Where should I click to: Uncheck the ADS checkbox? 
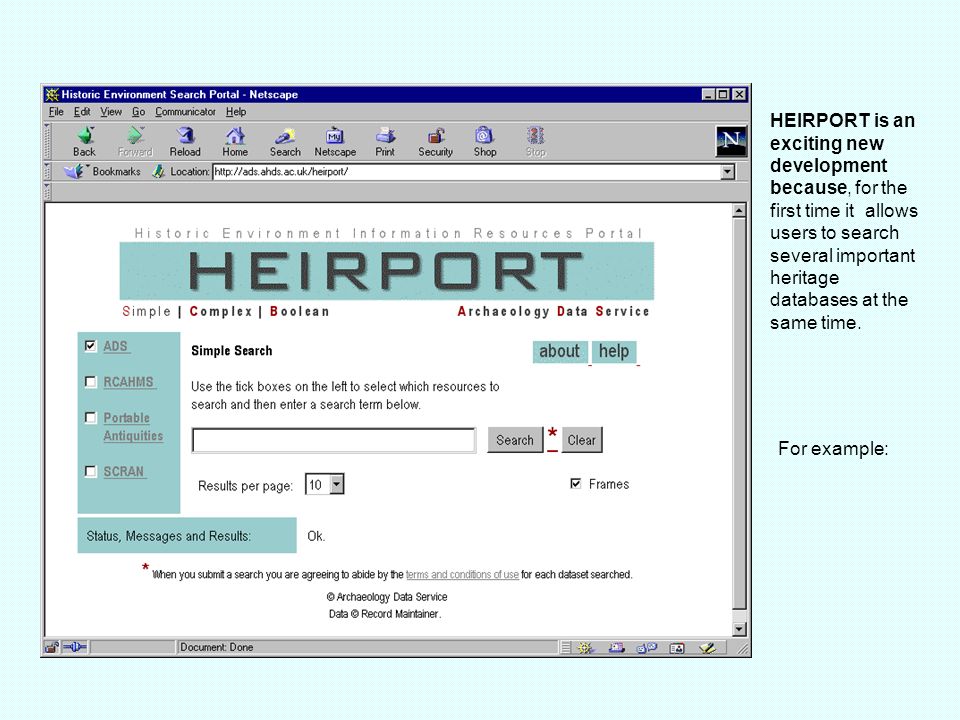pos(91,346)
